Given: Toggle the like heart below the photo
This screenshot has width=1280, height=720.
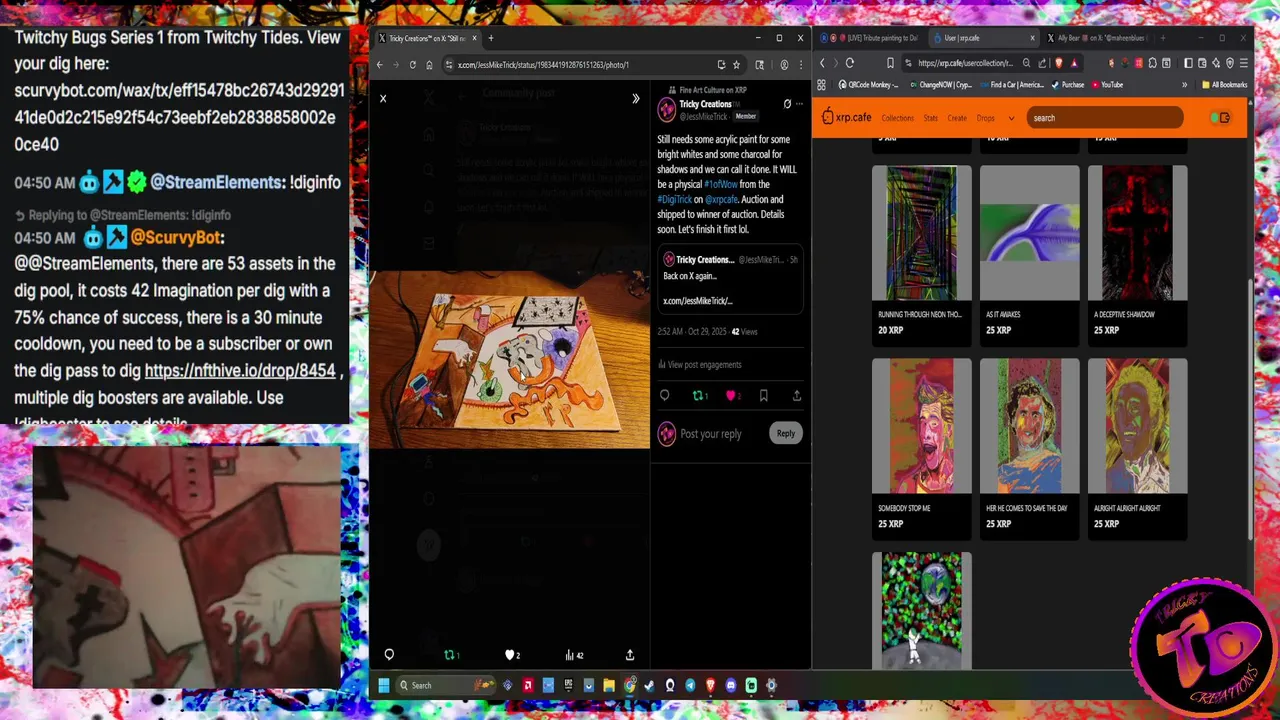Looking at the screenshot, I should coord(511,655).
